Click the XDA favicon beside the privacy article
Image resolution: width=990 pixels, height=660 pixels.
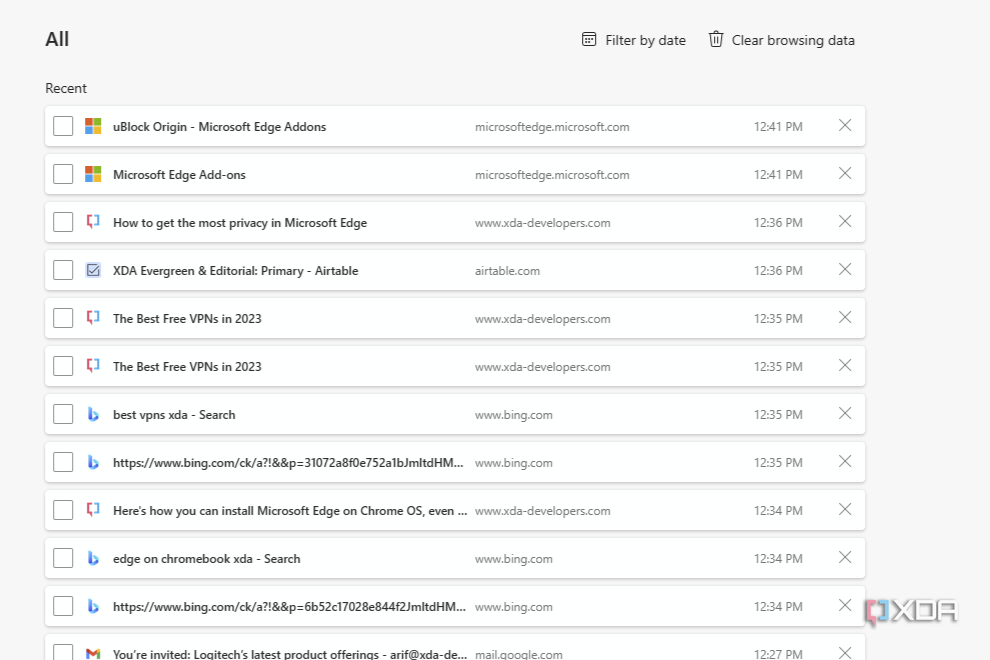92,222
